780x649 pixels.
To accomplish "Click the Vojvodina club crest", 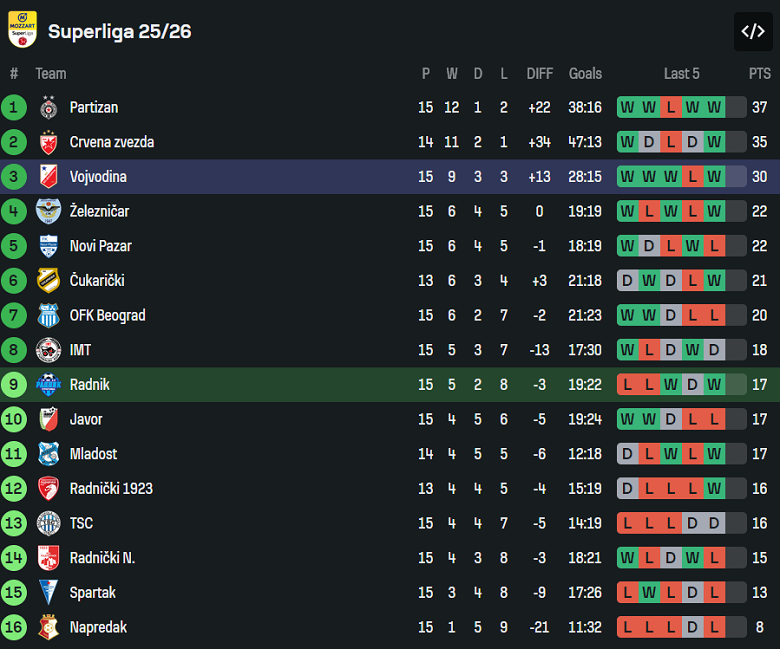I will (x=48, y=177).
